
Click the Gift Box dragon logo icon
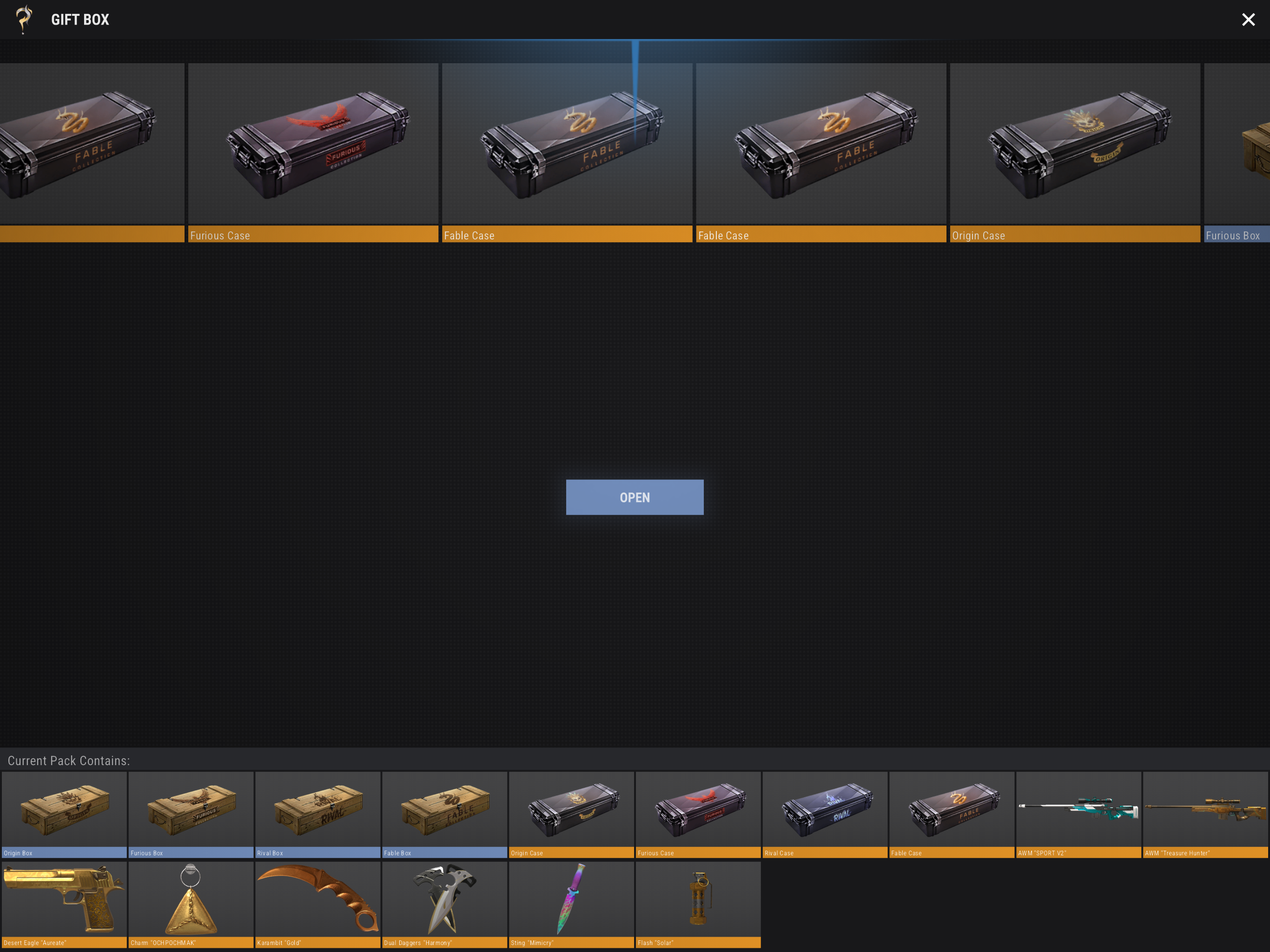click(x=24, y=19)
